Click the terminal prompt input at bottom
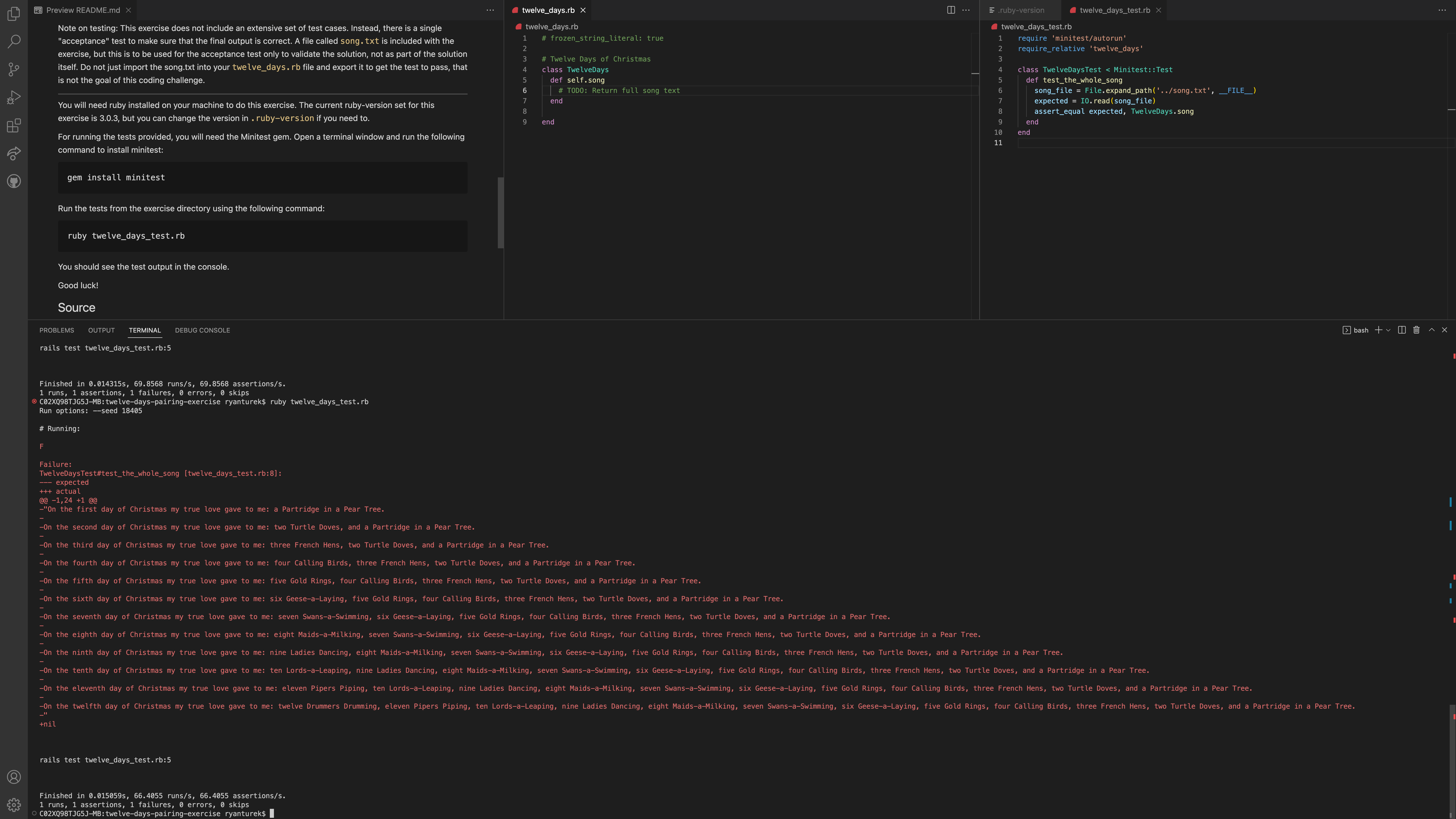Screen dimensions: 1456x819 pyautogui.click(x=271, y=813)
